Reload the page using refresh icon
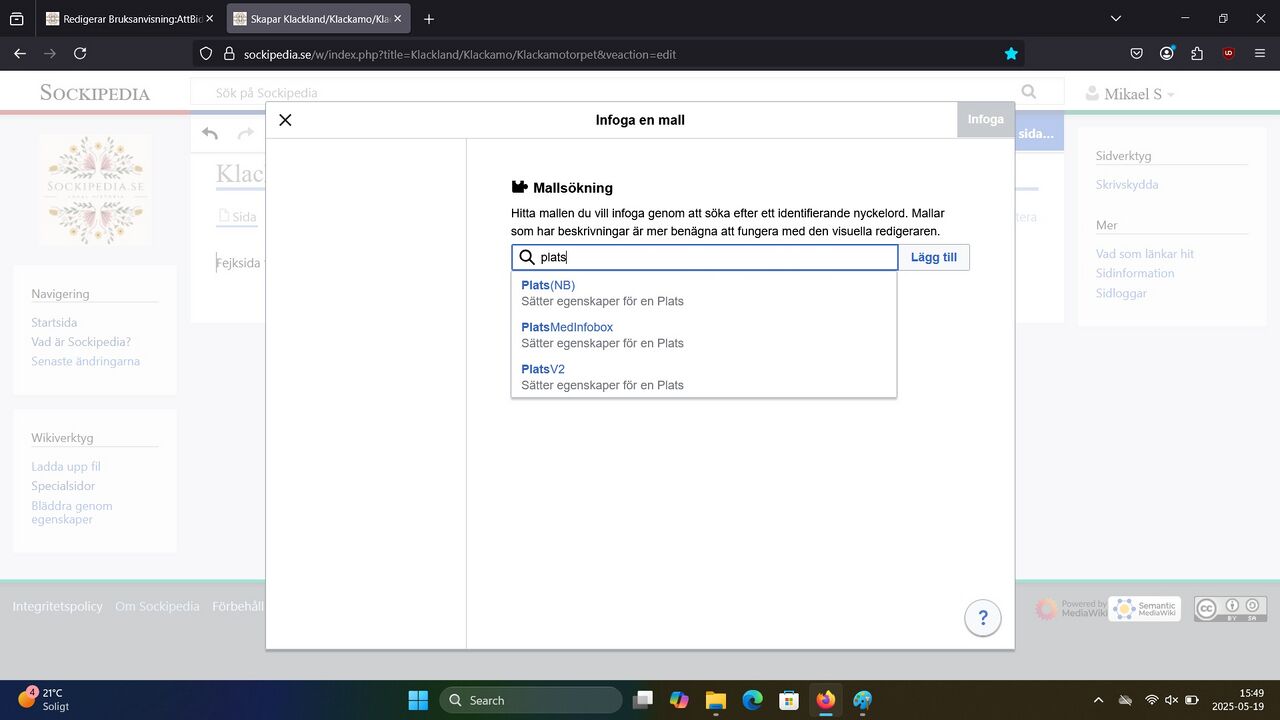Screen dimensions: 1280x720 80,54
